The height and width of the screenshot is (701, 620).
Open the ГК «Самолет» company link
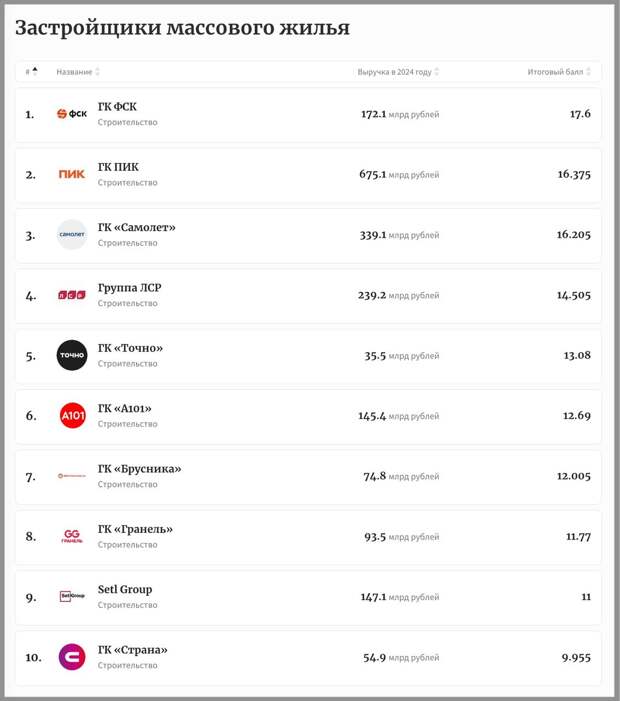[x=136, y=227]
